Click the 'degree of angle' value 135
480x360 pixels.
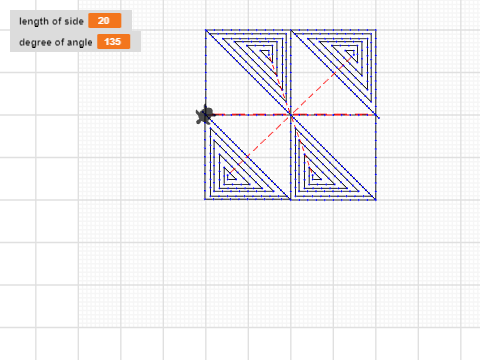(x=113, y=42)
